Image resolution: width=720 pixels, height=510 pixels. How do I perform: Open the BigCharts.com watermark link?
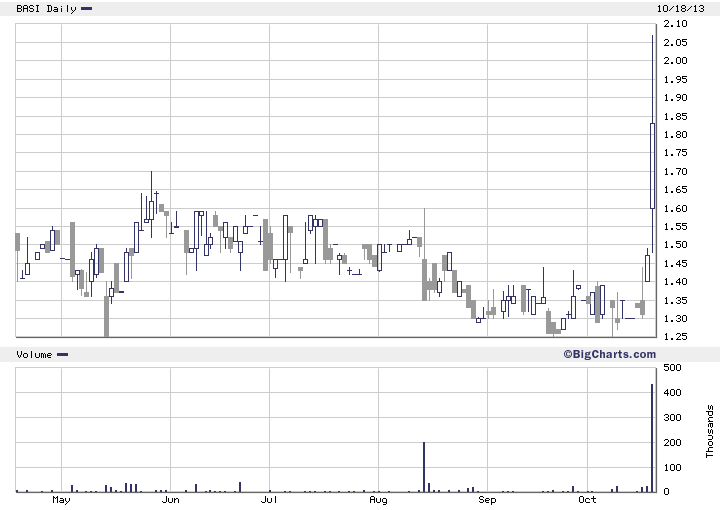click(x=610, y=354)
